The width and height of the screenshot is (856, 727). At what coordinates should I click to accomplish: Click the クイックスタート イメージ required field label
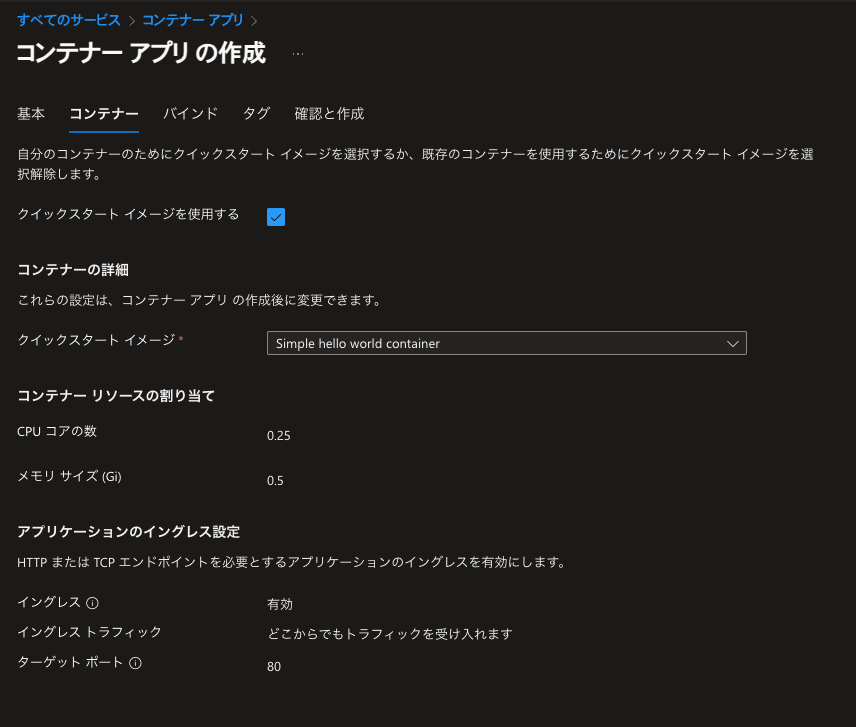[100, 340]
